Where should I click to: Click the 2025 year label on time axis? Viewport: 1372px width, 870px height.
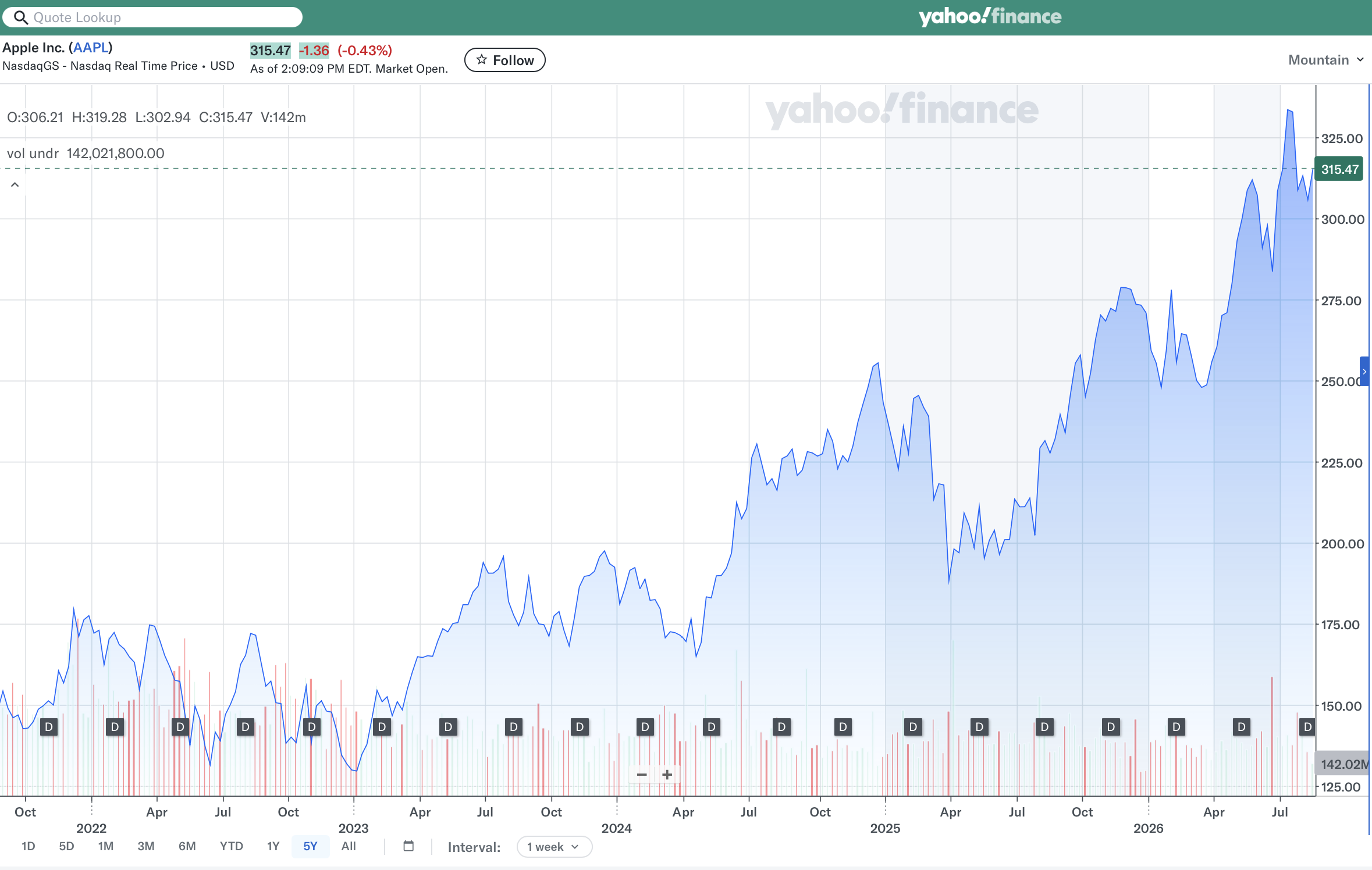pyautogui.click(x=885, y=828)
